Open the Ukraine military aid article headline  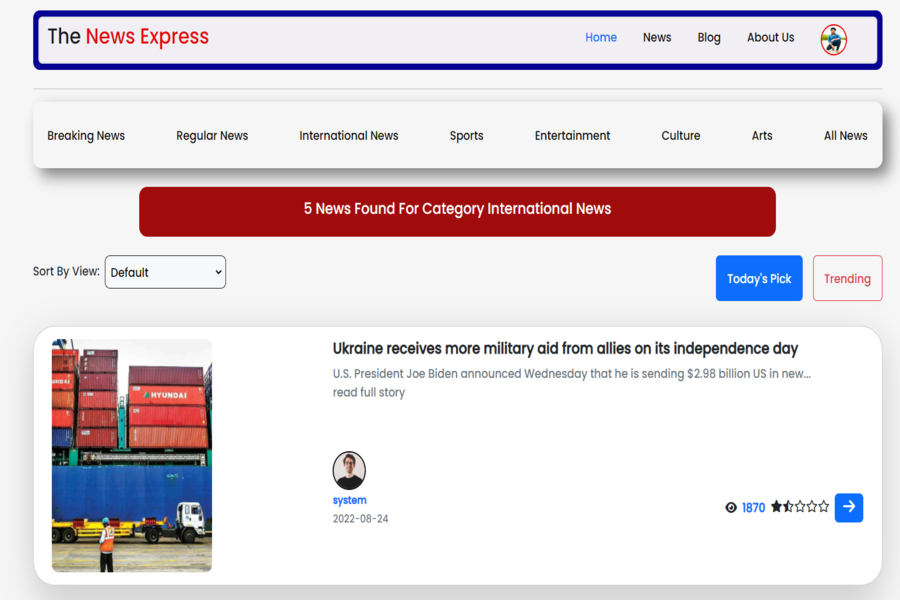click(x=565, y=349)
